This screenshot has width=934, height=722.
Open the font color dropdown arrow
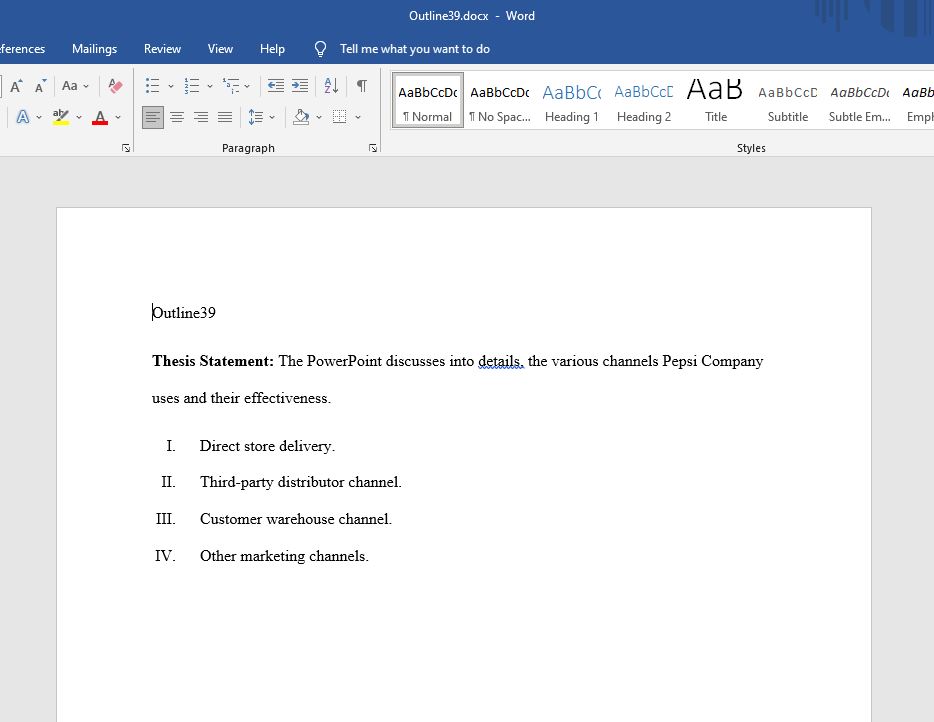coord(118,117)
